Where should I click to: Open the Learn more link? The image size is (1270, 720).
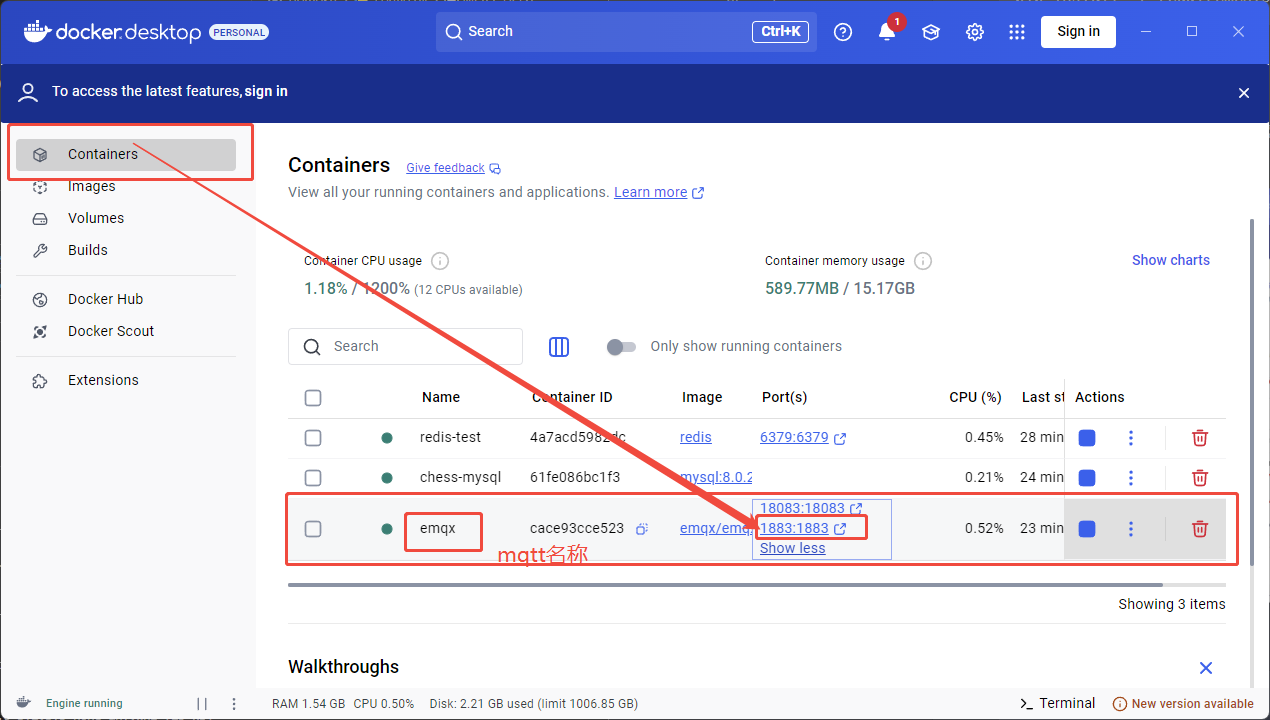(659, 192)
